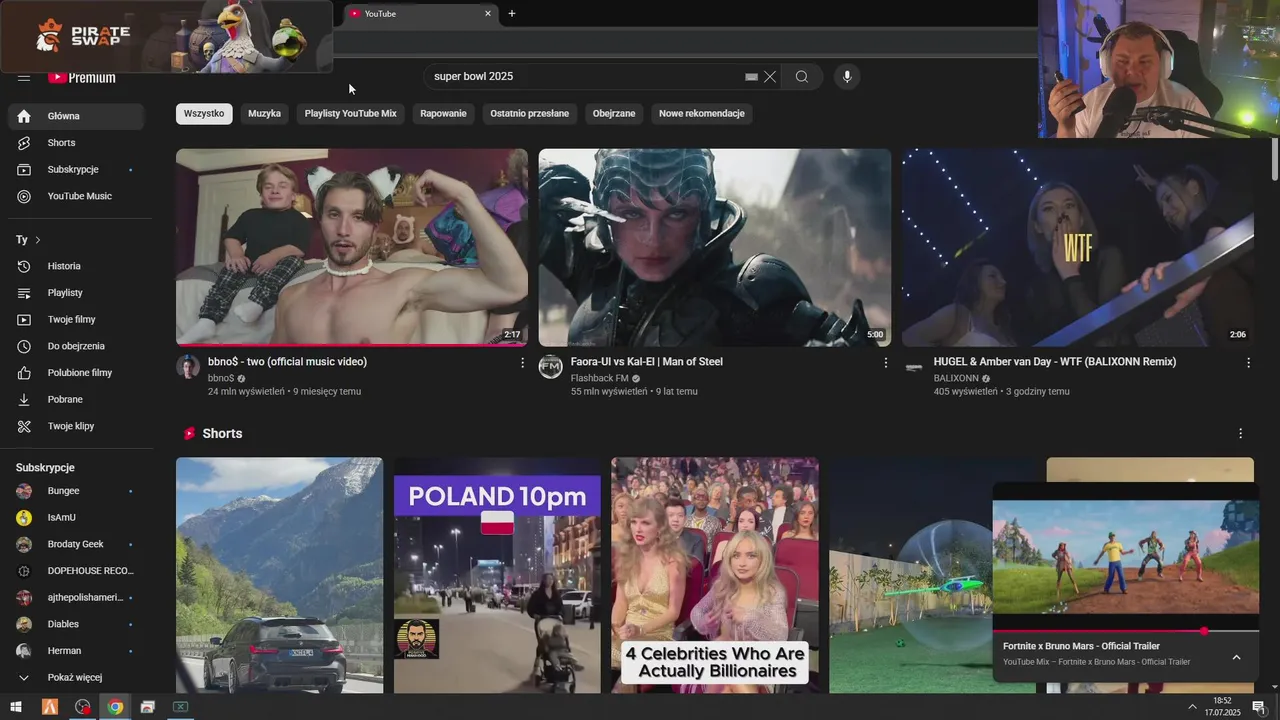Viewport: 1280px width, 720px height.
Task: Select the Muzyka filter chip
Action: 264,114
